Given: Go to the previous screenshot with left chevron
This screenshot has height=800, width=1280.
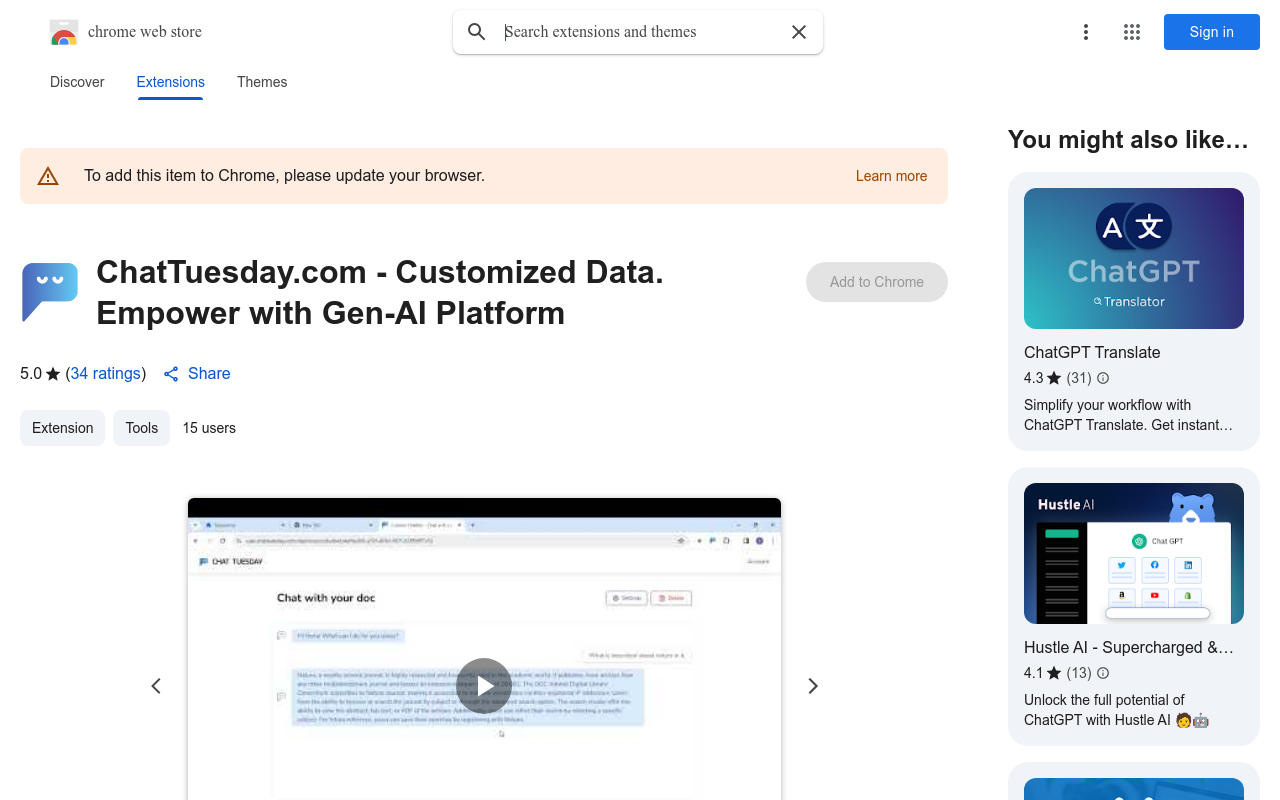Looking at the screenshot, I should click(156, 686).
